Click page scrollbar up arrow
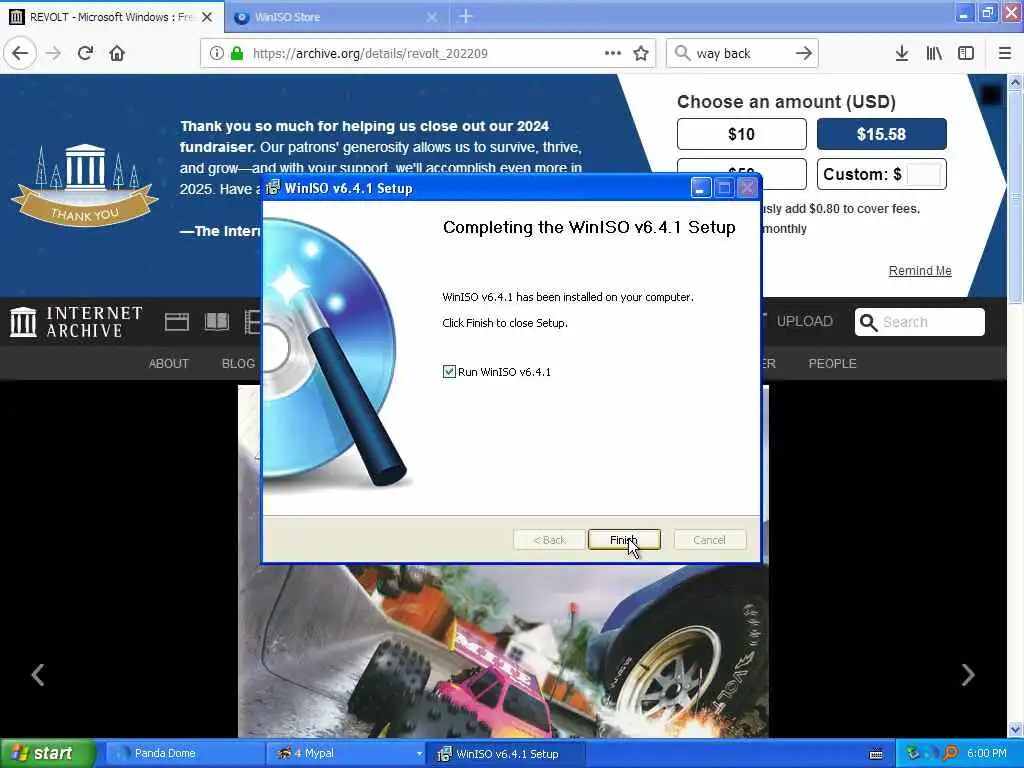Screen dimensions: 1024x768 tap(1015, 82)
